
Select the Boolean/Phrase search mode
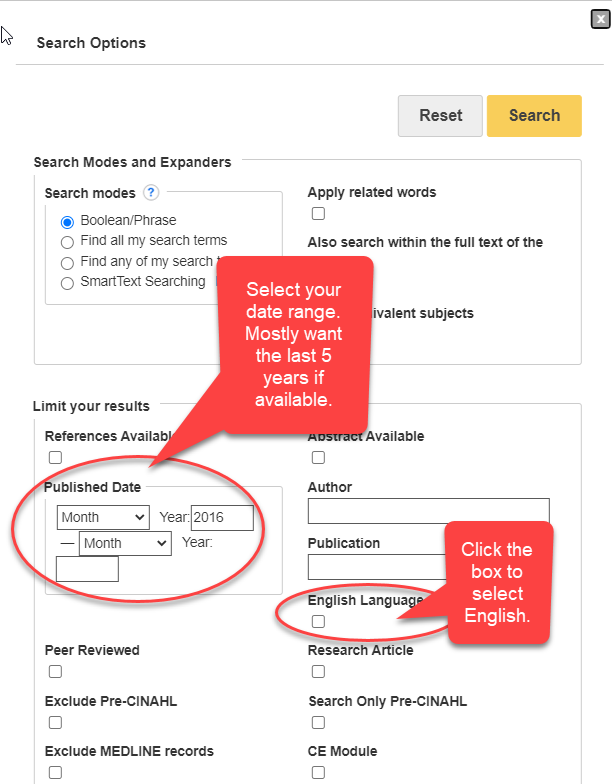click(x=67, y=221)
